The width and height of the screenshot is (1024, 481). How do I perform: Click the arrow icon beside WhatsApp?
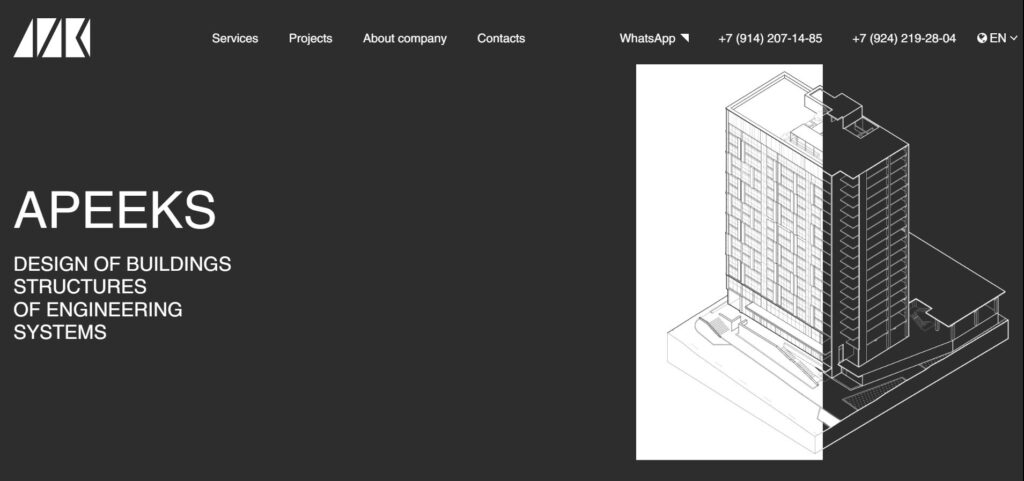(x=685, y=39)
